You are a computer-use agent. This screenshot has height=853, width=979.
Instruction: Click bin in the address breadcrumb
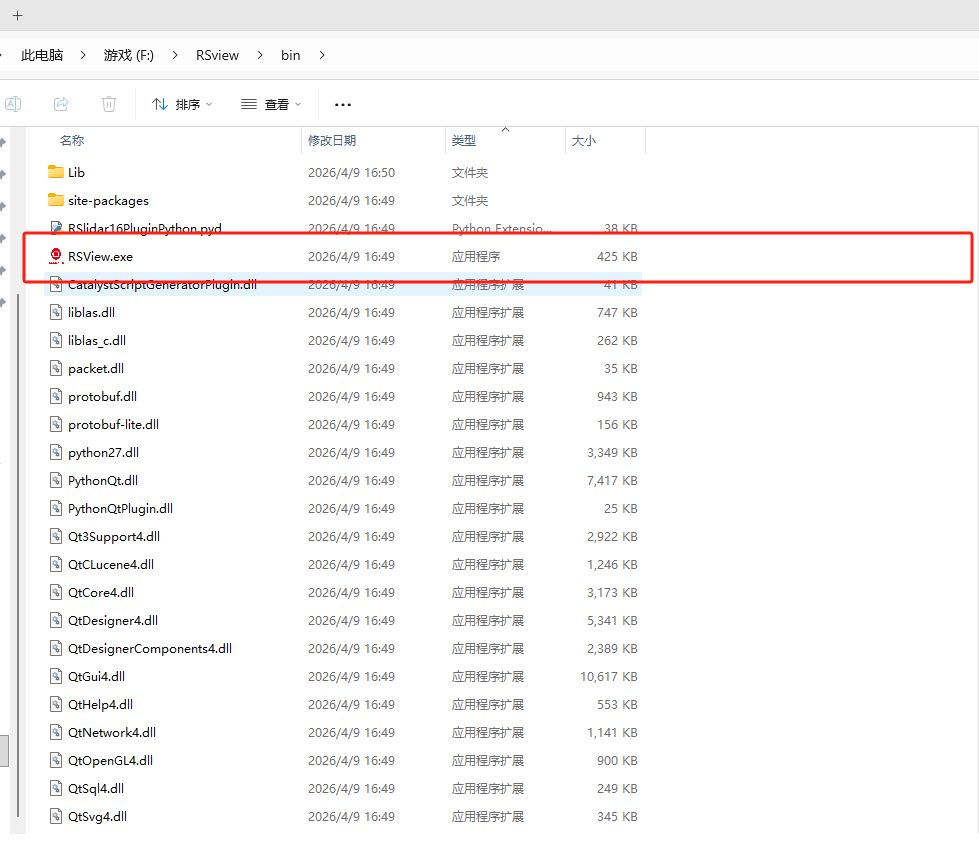click(290, 55)
